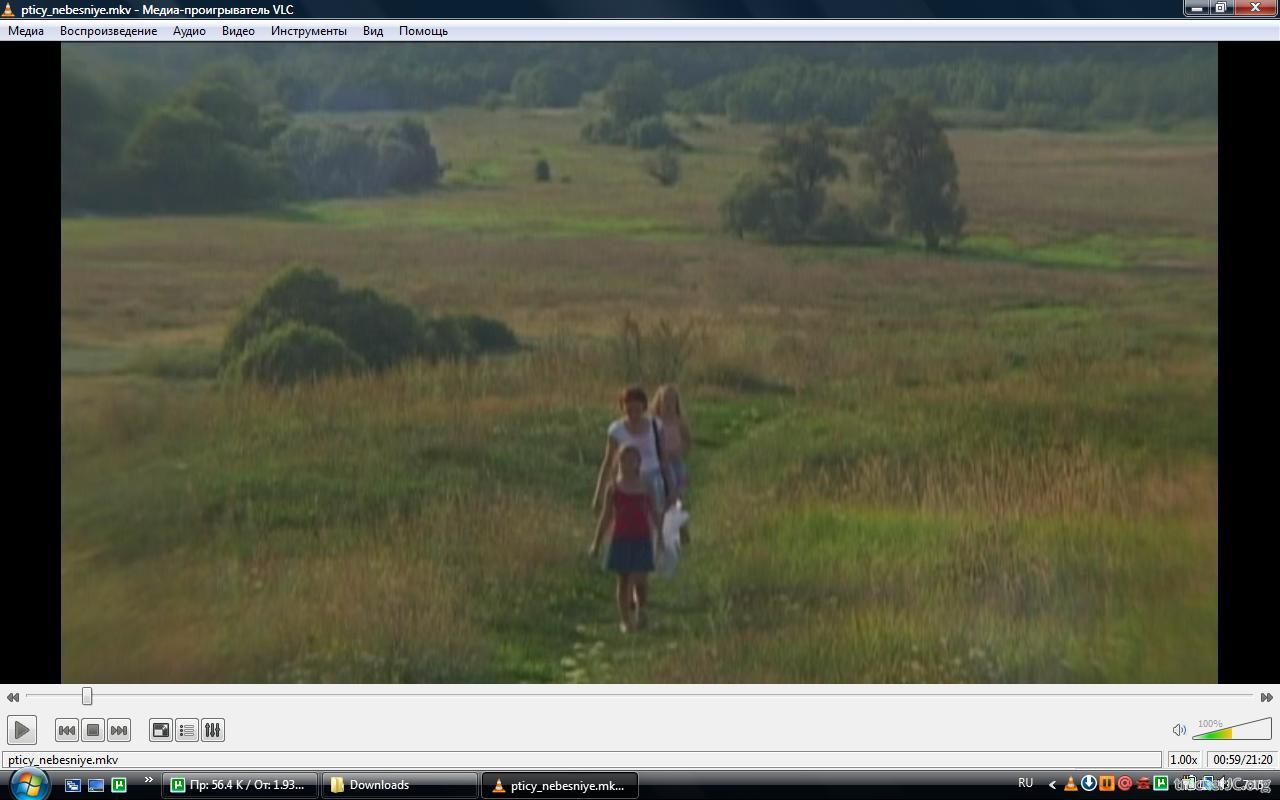Toggle fullscreen video mode icon
Image resolution: width=1280 pixels, height=800 pixels.
click(161, 730)
